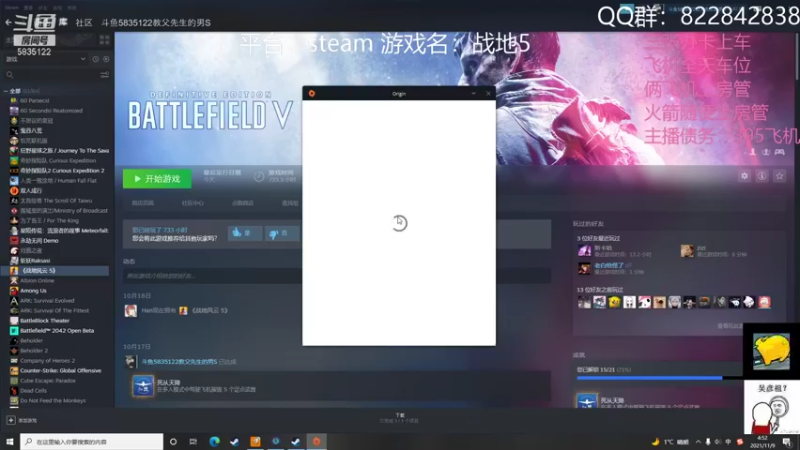Go back using the arrow in Steam header
Screen dimensions: 800x450
pos(8,22)
